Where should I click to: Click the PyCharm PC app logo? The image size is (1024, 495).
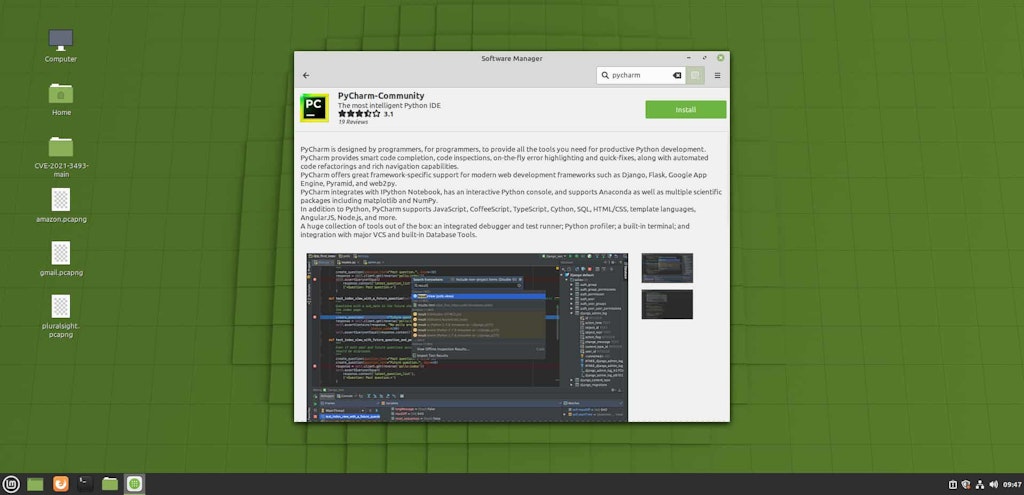click(314, 108)
